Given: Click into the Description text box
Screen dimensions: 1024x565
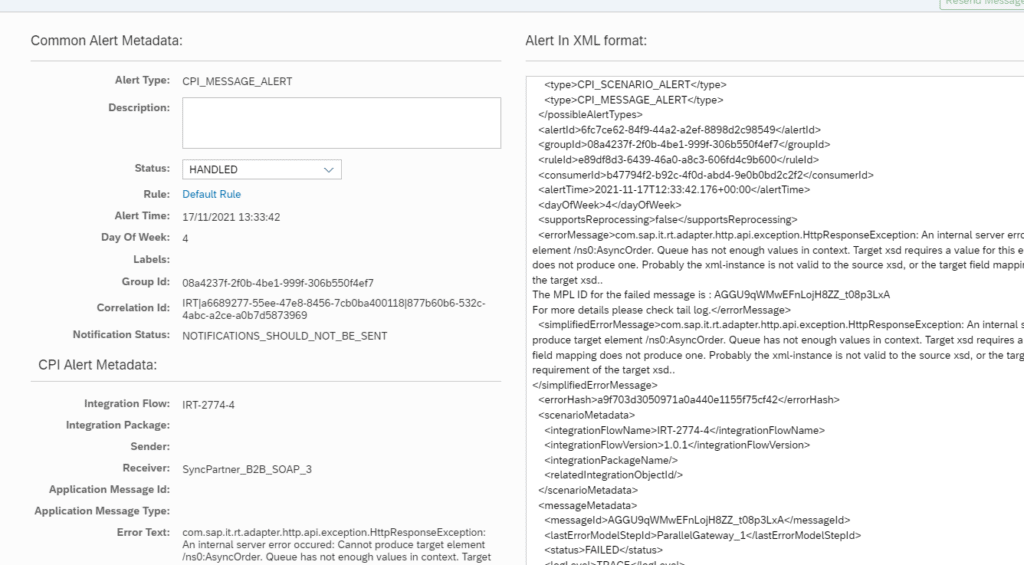Looking at the screenshot, I should [x=342, y=123].
